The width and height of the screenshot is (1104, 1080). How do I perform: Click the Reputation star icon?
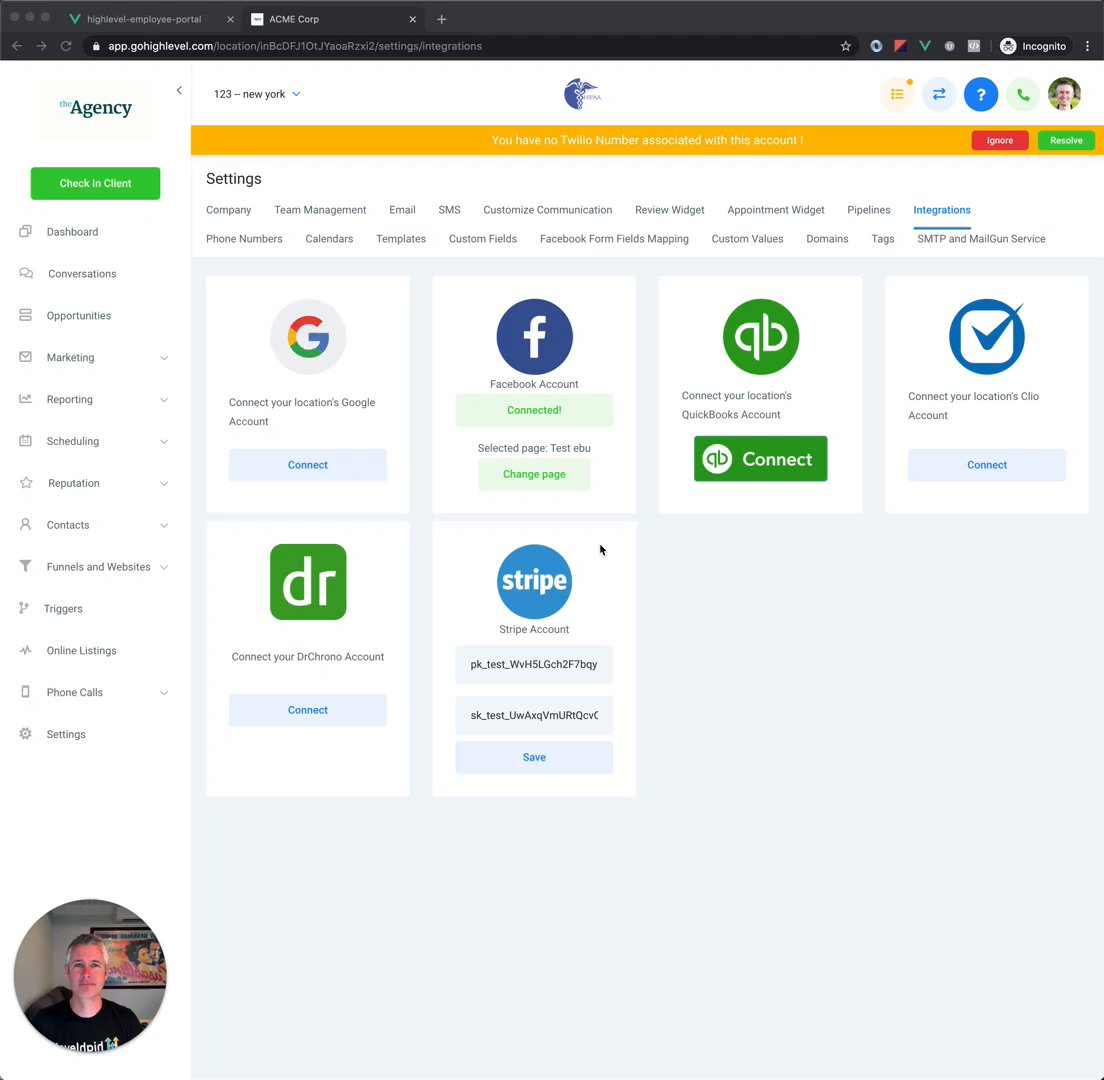(x=26, y=483)
